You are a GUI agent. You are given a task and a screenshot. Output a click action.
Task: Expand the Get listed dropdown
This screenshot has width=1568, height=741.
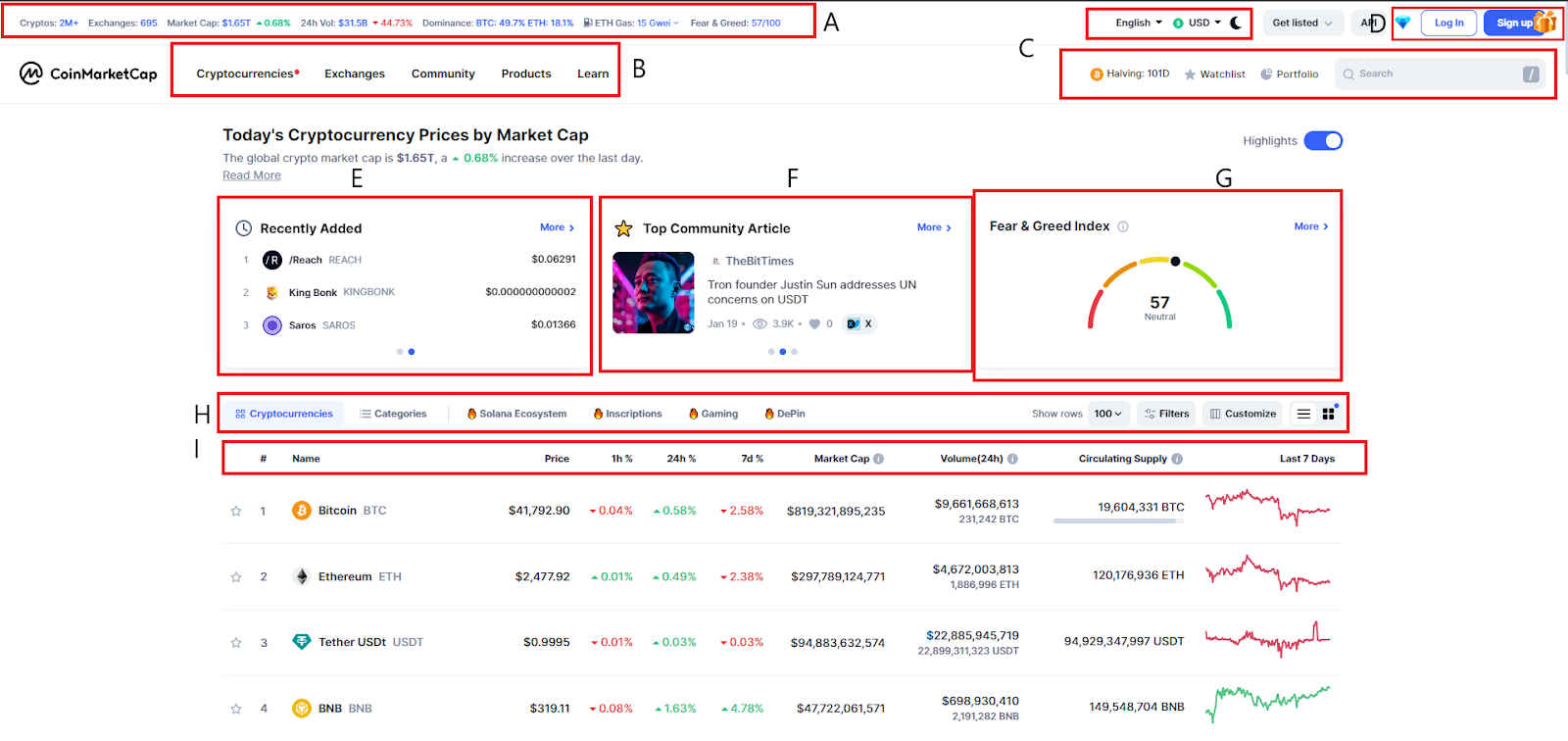(x=1302, y=23)
